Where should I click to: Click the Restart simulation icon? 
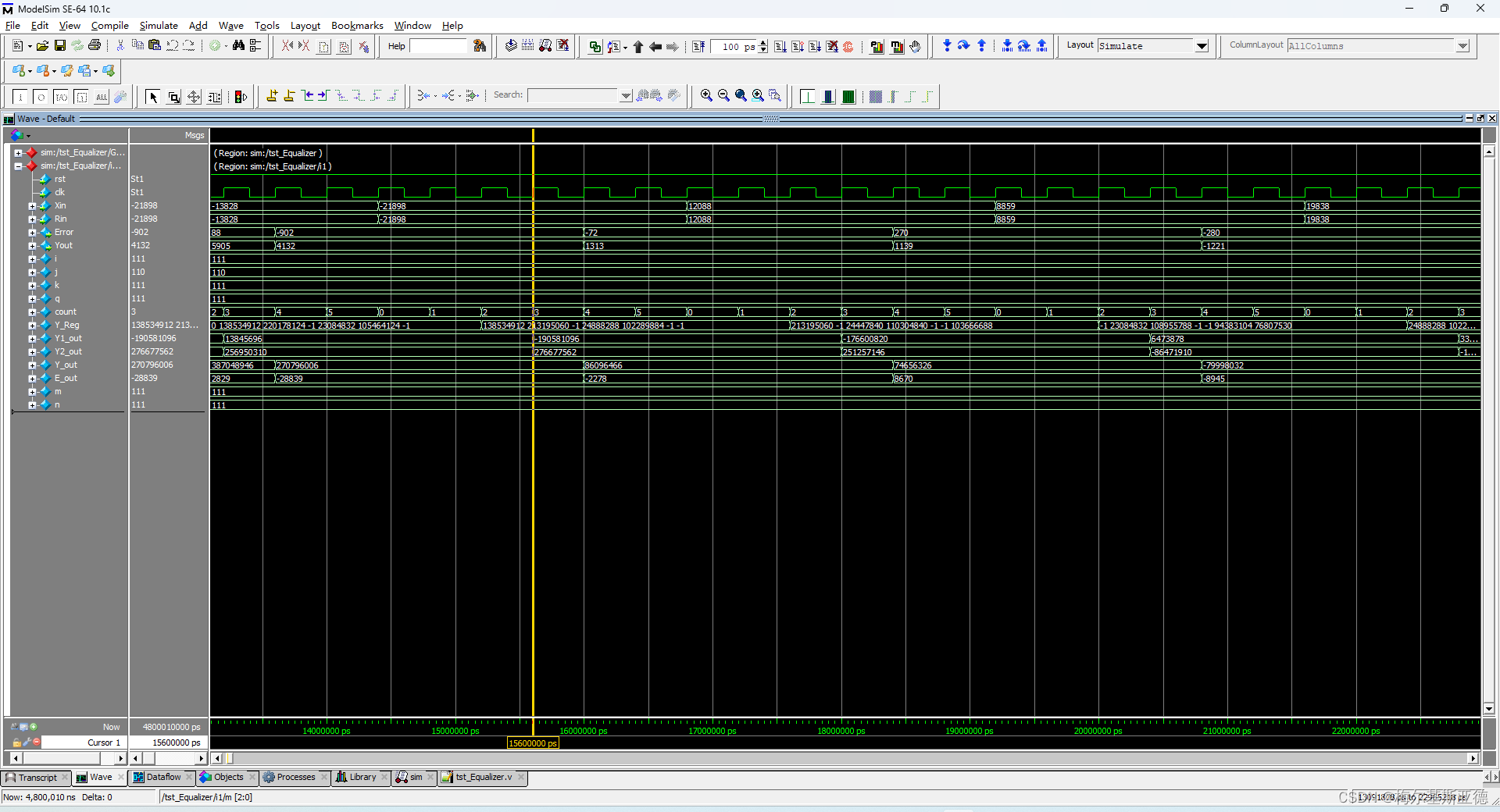698,46
